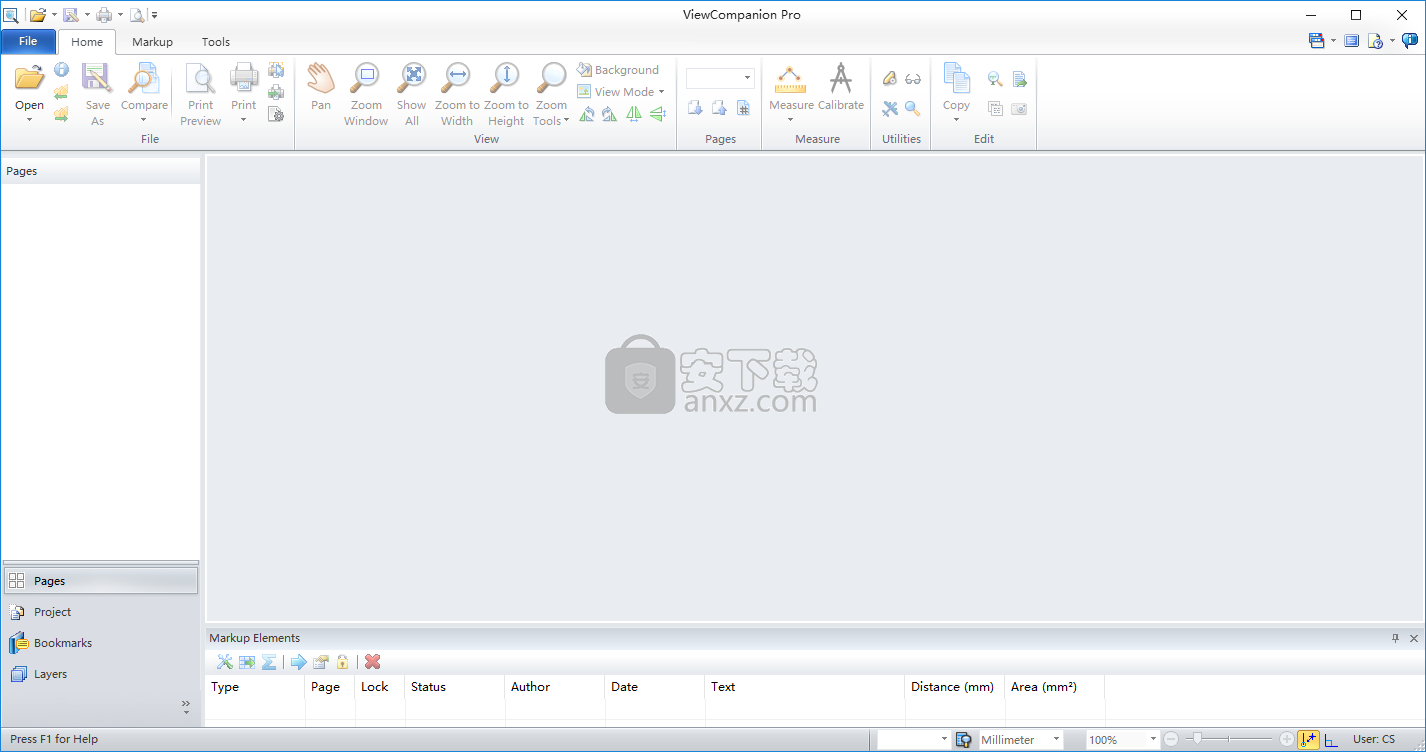Click the blue file info icon beside Open

(61, 70)
